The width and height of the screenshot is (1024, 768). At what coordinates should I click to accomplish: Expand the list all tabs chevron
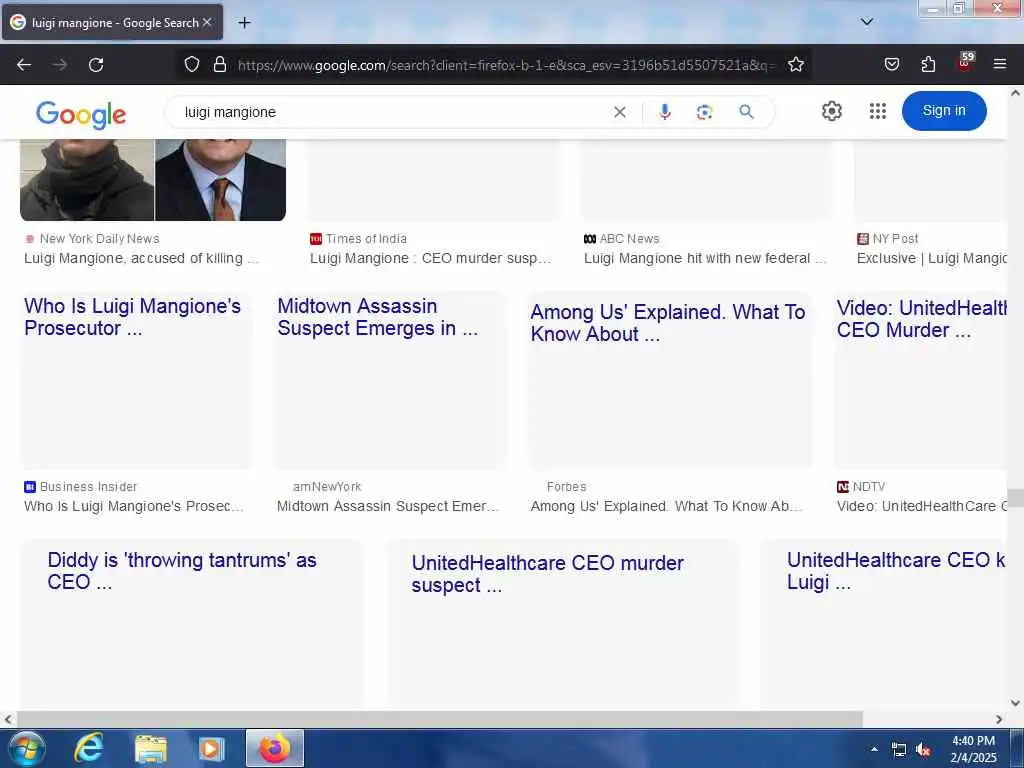click(867, 22)
